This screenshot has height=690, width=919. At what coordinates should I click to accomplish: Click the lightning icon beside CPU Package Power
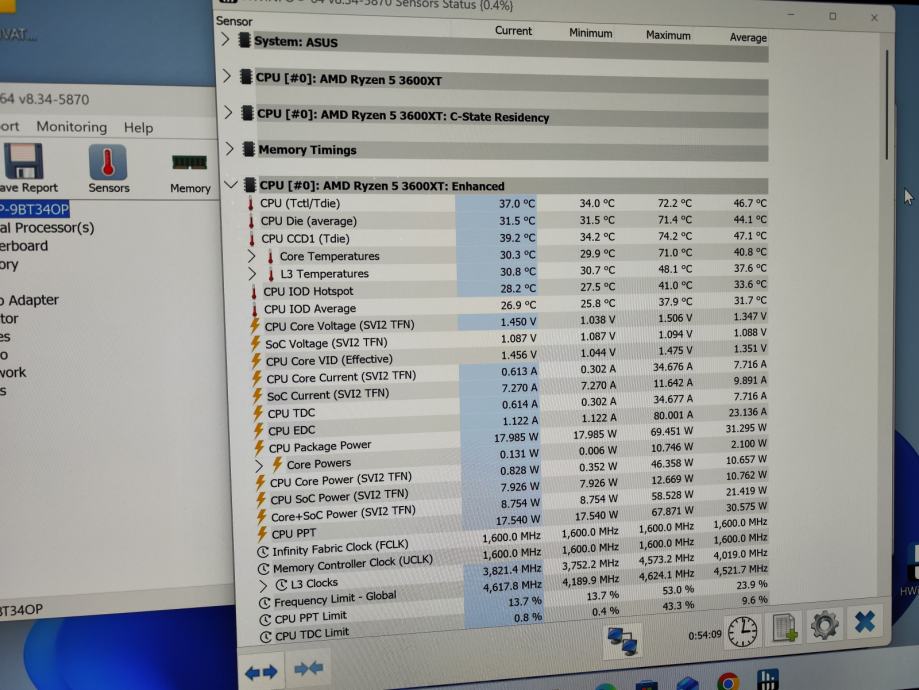(x=258, y=448)
